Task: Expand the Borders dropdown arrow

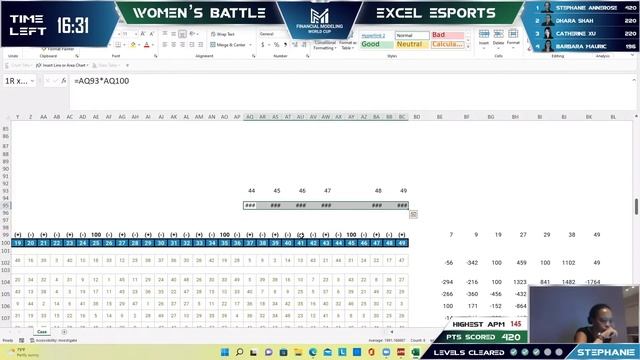Action: pyautogui.click(x=124, y=45)
